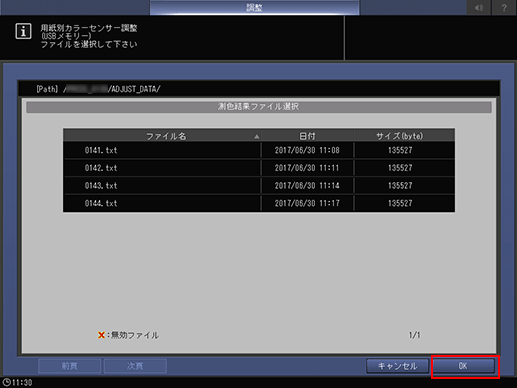Select the 調整 tab
The width and height of the screenshot is (517, 388).
[x=255, y=7]
